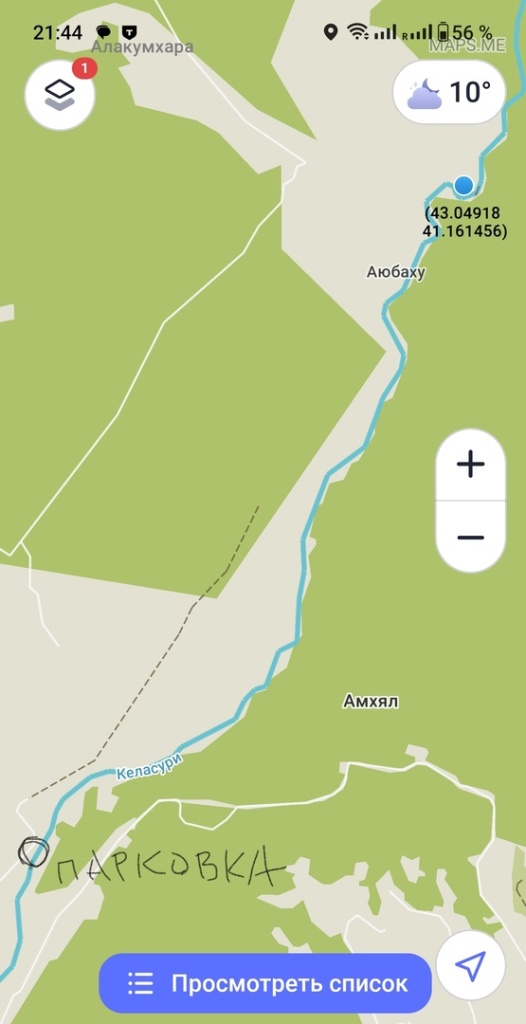Tap the Келасури river label
The image size is (526, 1024).
(x=148, y=765)
